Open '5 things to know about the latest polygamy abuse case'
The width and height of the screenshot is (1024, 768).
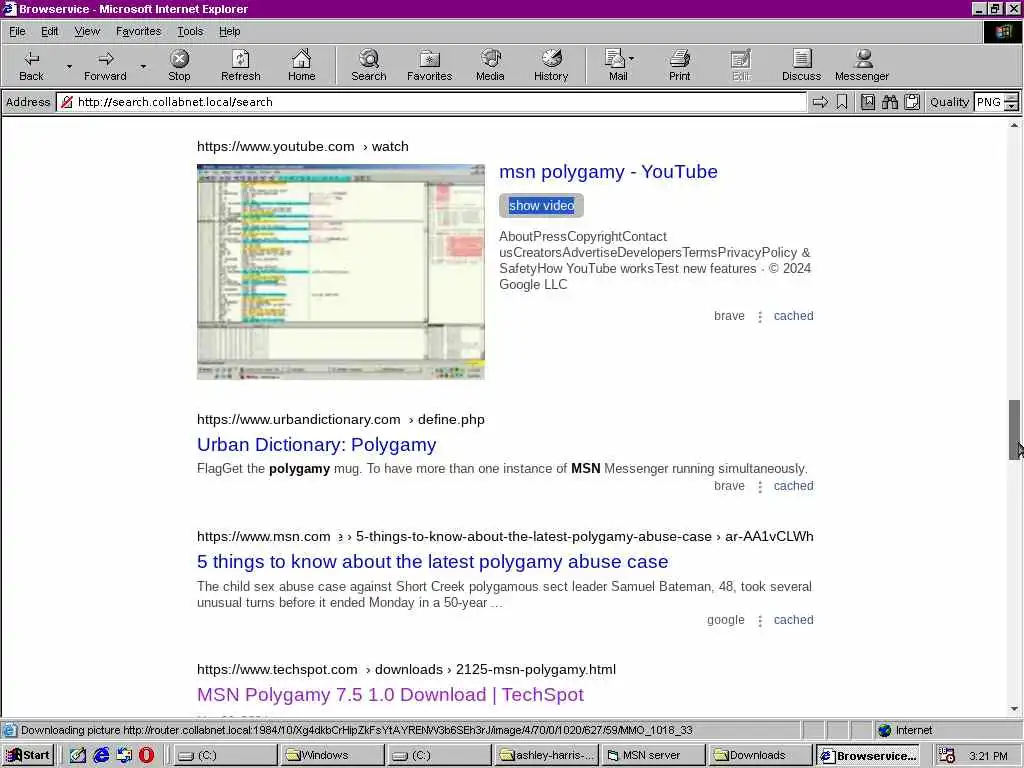[432, 562]
